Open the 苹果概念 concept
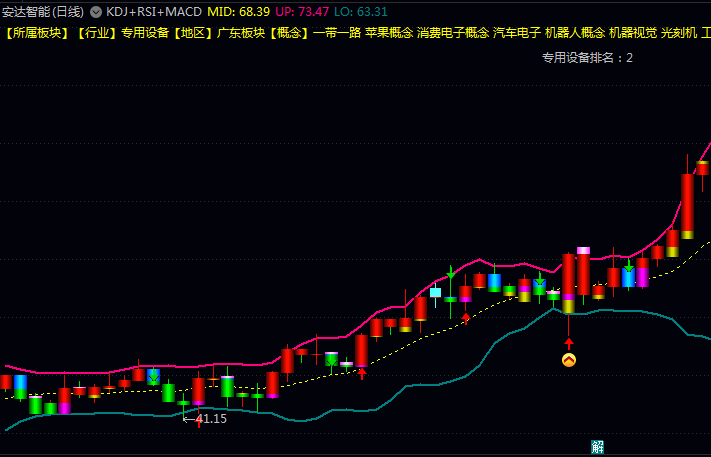This screenshot has height=457, width=711. click(x=389, y=33)
